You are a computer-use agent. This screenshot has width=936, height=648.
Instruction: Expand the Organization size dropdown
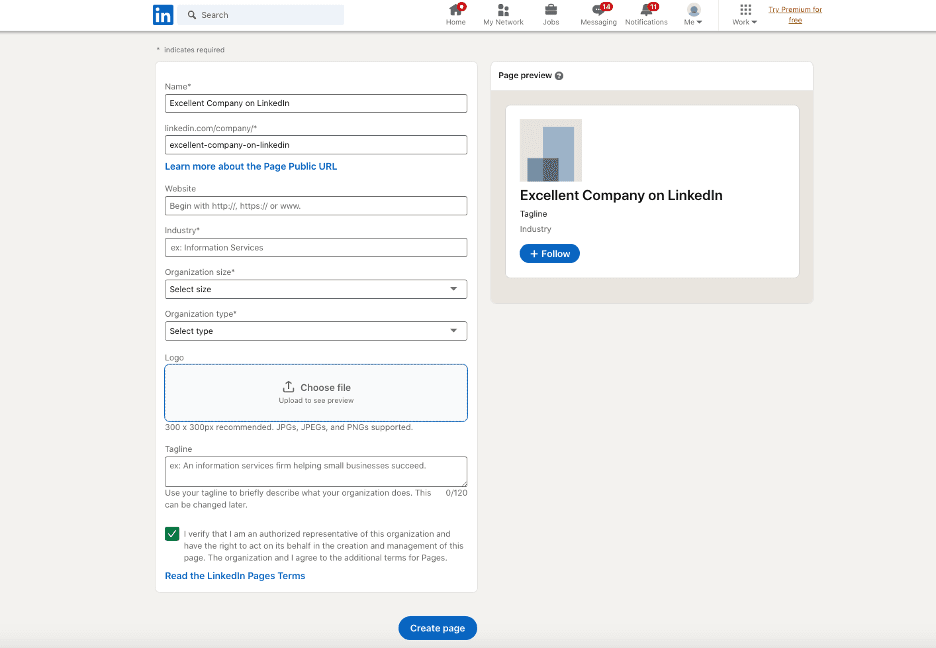tap(316, 288)
